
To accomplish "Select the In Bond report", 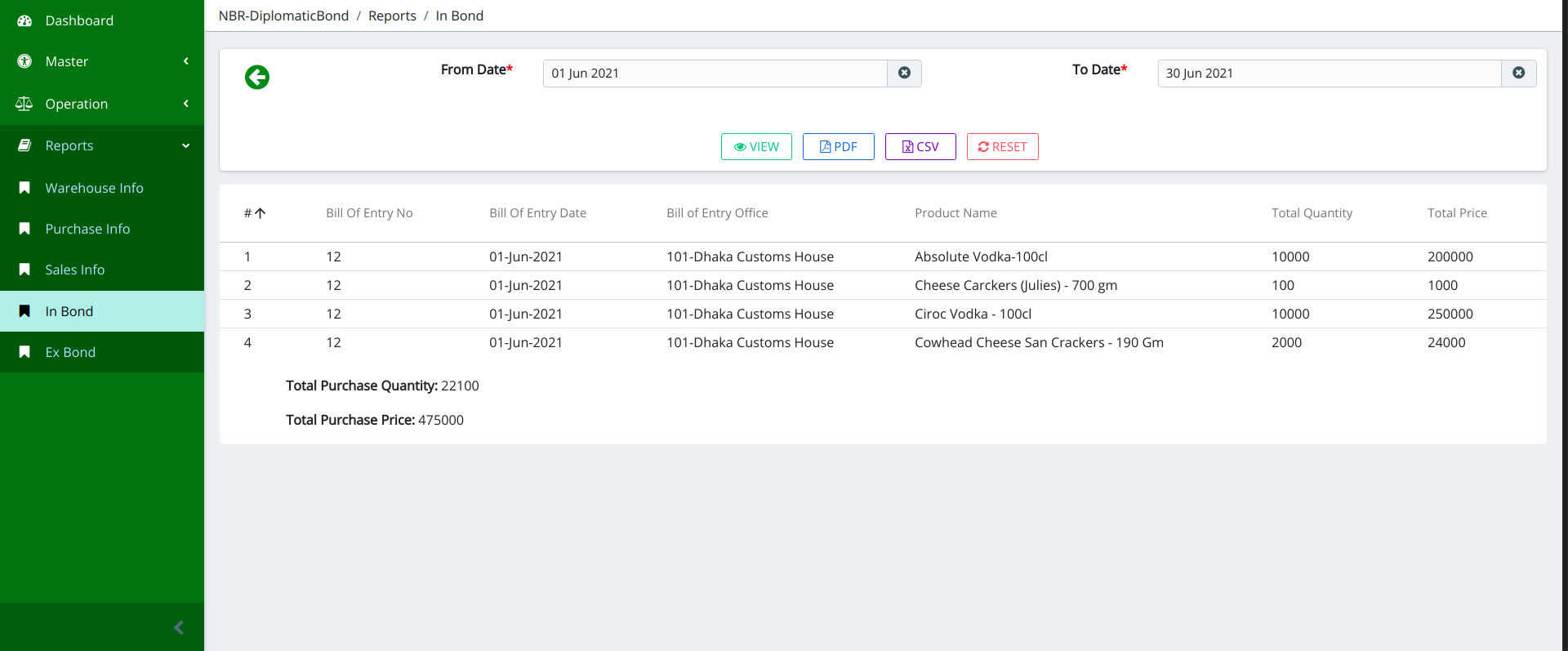I will [102, 311].
